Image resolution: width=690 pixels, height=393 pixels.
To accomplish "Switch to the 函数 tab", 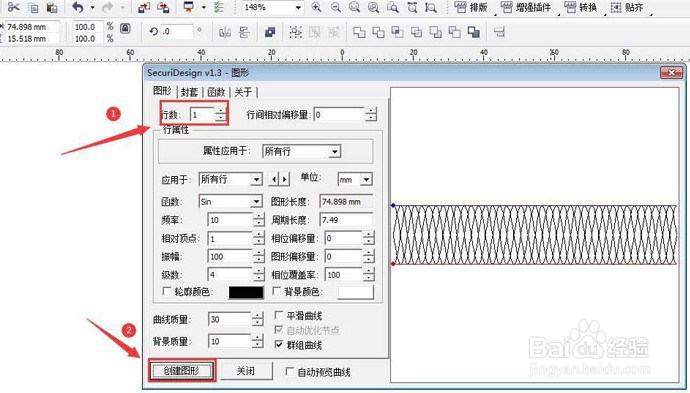I will (216, 92).
